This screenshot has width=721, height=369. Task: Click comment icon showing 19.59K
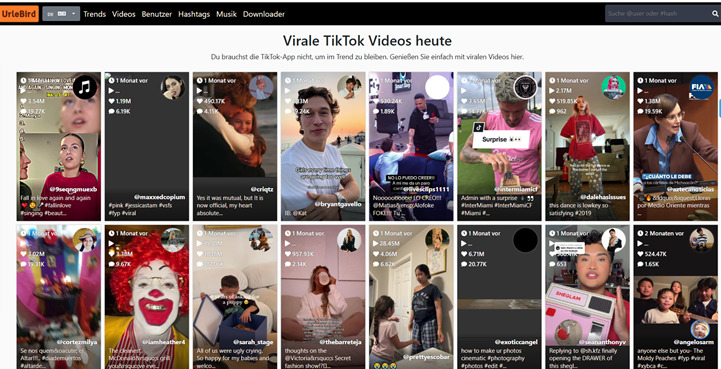click(x=640, y=111)
